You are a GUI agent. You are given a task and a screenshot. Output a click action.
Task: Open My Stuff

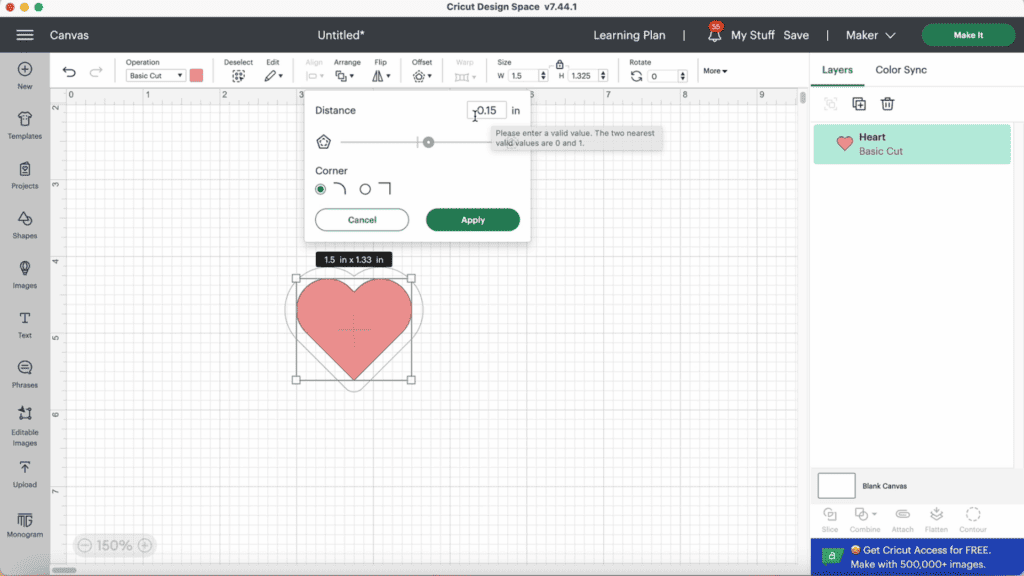pos(752,35)
